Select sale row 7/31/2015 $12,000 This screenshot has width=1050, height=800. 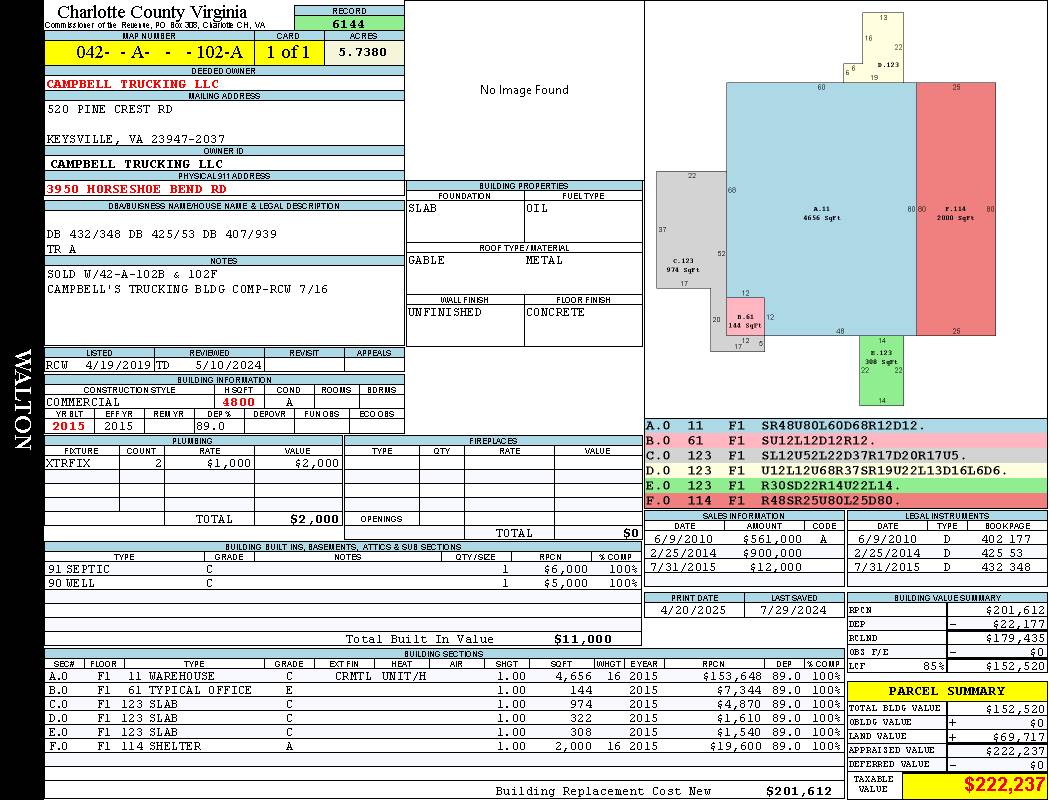744,567
